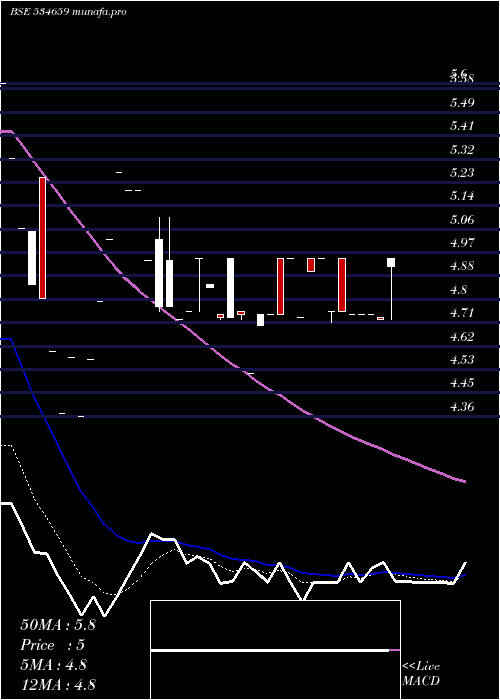Click the 5.23 price axis label
The image size is (500, 700).
(462, 173)
